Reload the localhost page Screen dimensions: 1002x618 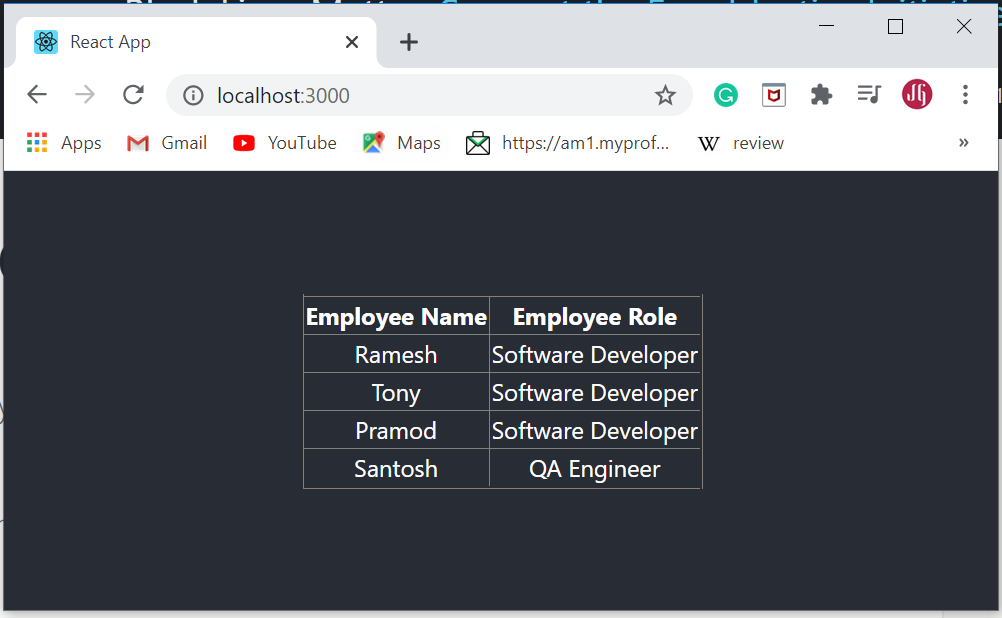pos(133,94)
